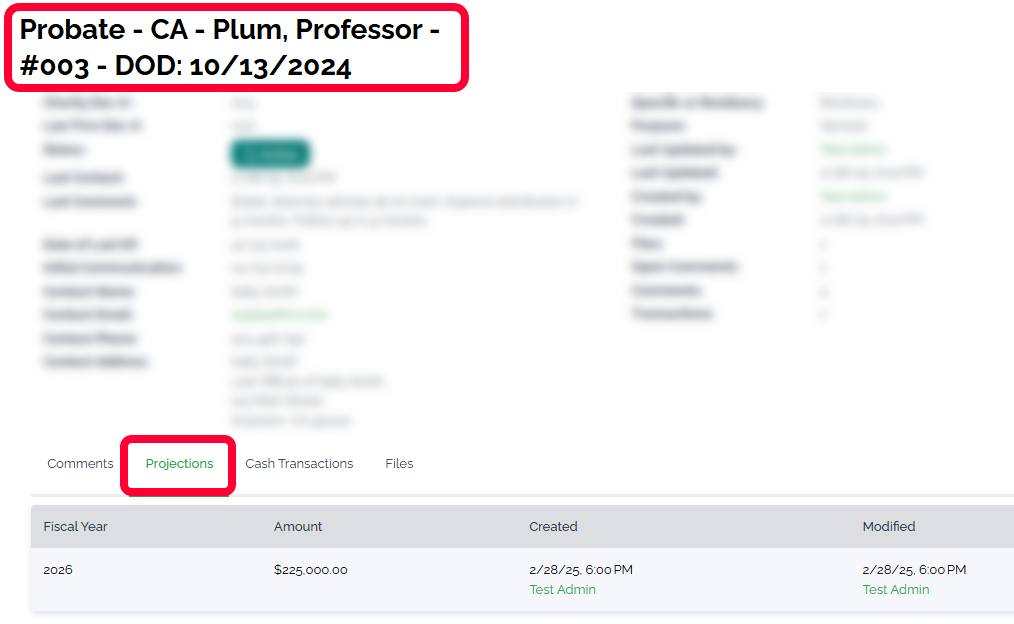Switch to the Comments tab
Viewport: 1014px width, 624px height.
(x=80, y=464)
